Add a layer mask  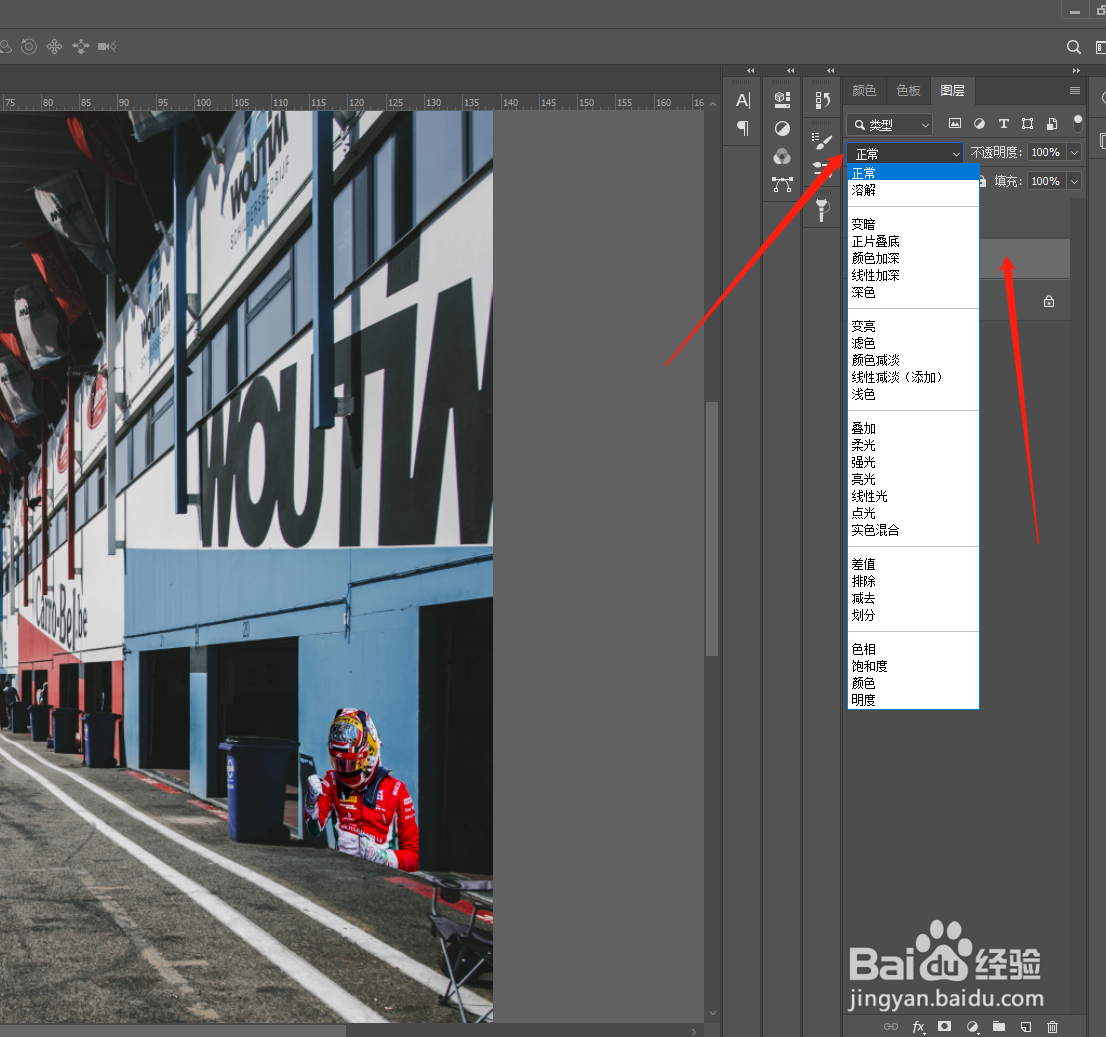(x=945, y=1026)
